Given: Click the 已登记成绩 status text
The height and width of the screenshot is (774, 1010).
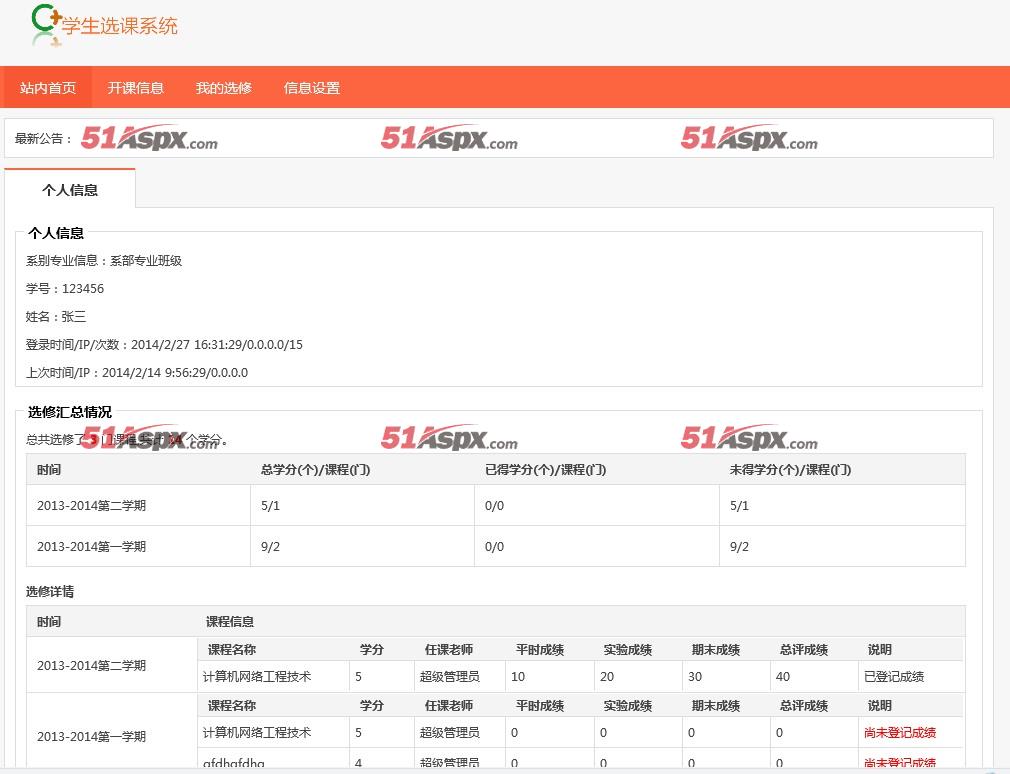Looking at the screenshot, I should tap(893, 677).
